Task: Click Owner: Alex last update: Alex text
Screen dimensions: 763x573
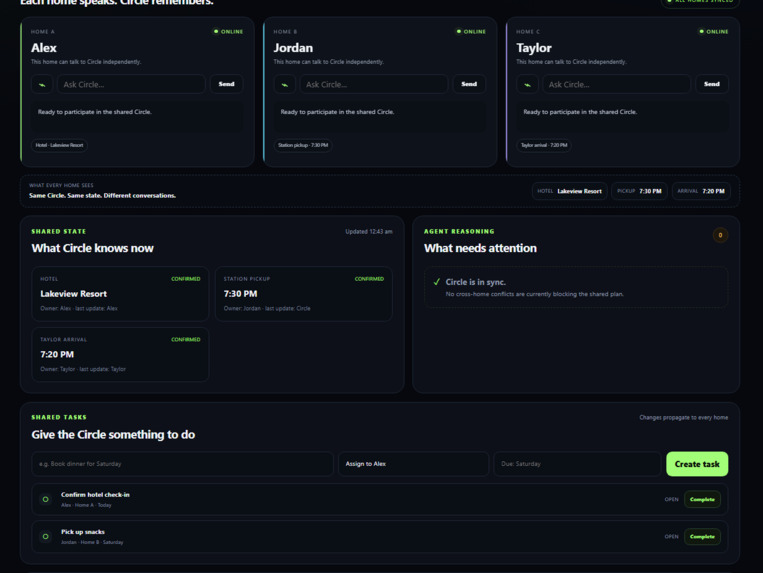Action: pos(79,308)
